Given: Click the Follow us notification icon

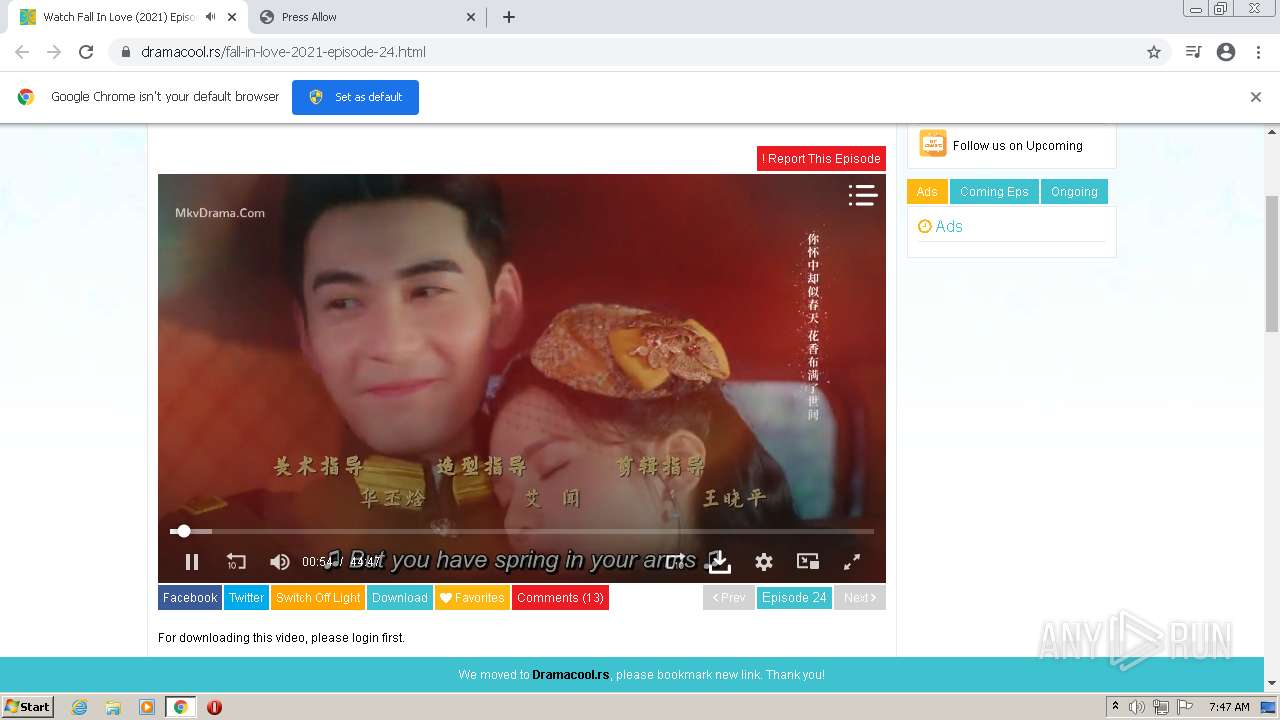Looking at the screenshot, I should (933, 144).
